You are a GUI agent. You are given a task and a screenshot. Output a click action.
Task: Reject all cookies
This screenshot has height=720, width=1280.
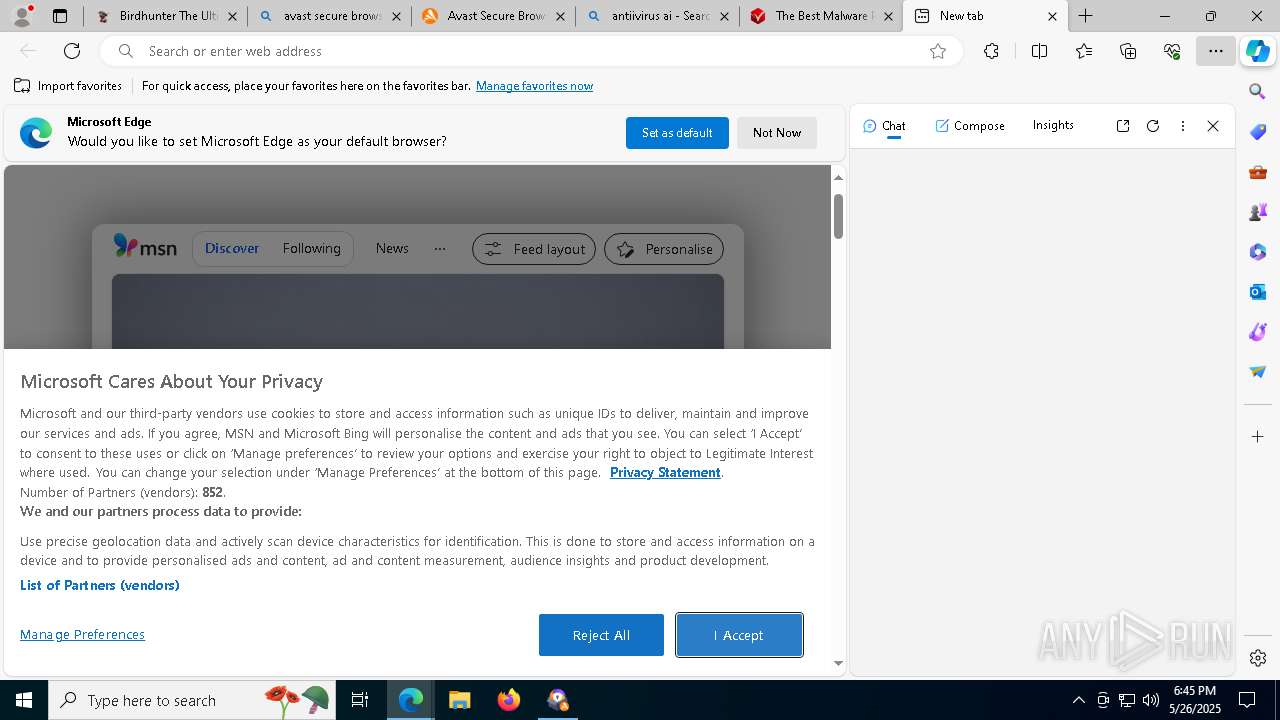(x=601, y=635)
